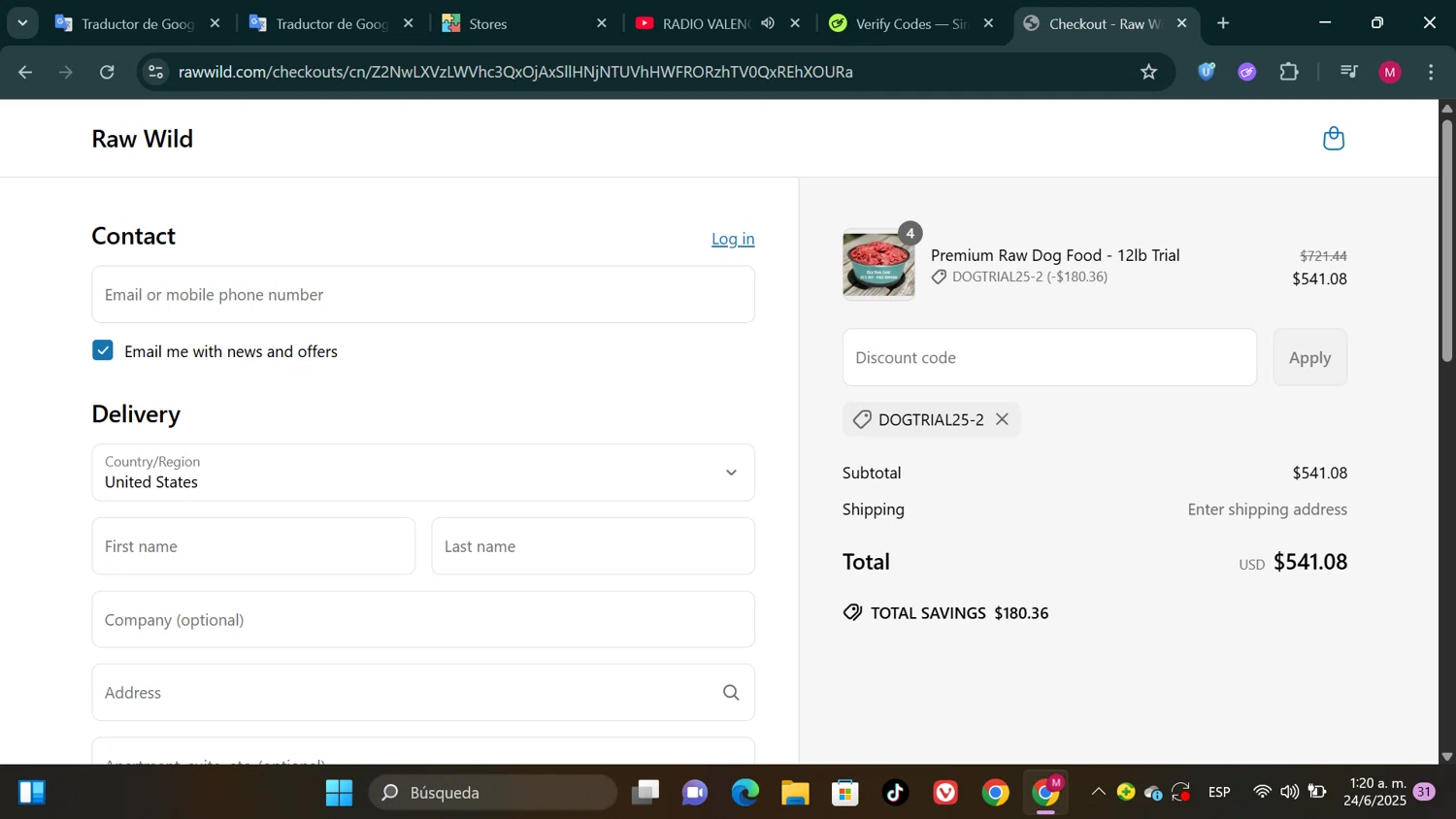
Task: Click the Apply discount button
Action: coord(1309,357)
